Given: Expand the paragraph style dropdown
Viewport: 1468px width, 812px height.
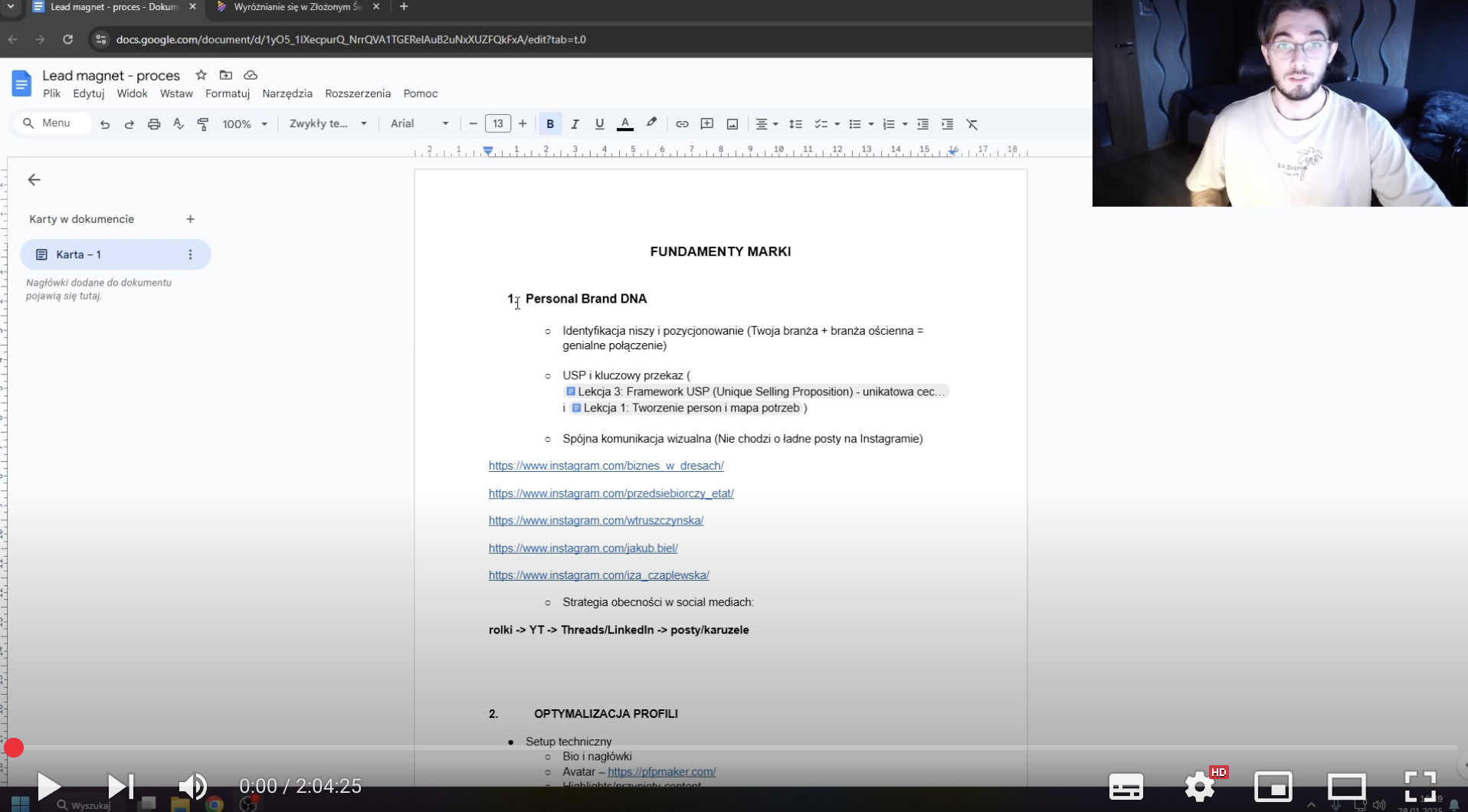Looking at the screenshot, I should tap(328, 124).
